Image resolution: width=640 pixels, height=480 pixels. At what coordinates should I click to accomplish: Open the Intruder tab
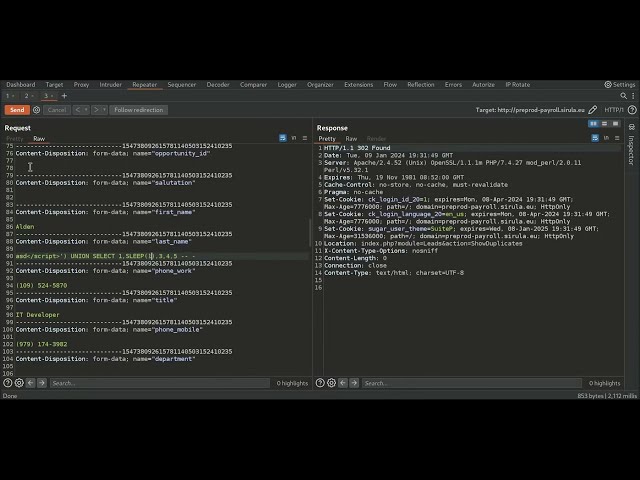click(111, 84)
